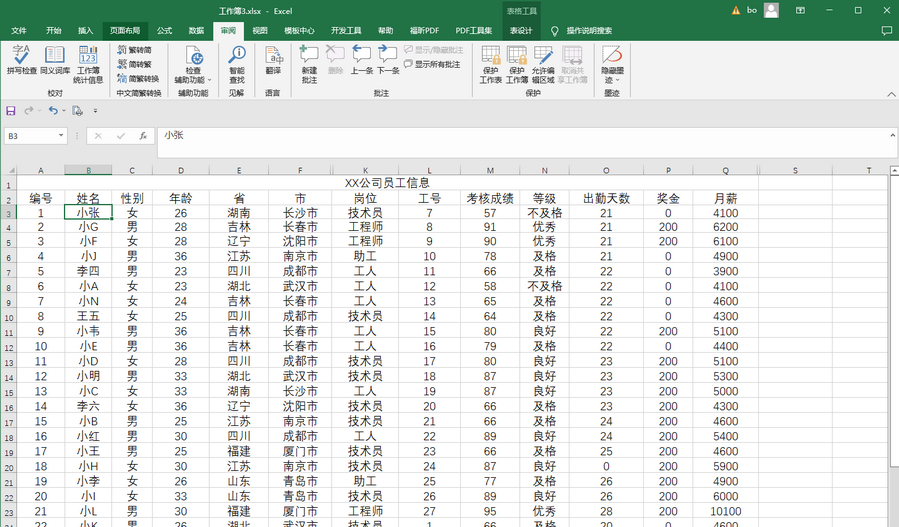
Task: Open the 公式 ribbon tab
Action: [x=164, y=31]
